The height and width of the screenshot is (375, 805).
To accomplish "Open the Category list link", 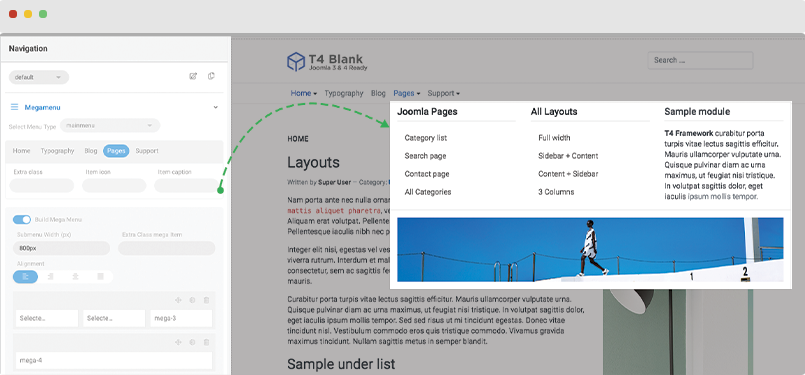I will point(426,138).
